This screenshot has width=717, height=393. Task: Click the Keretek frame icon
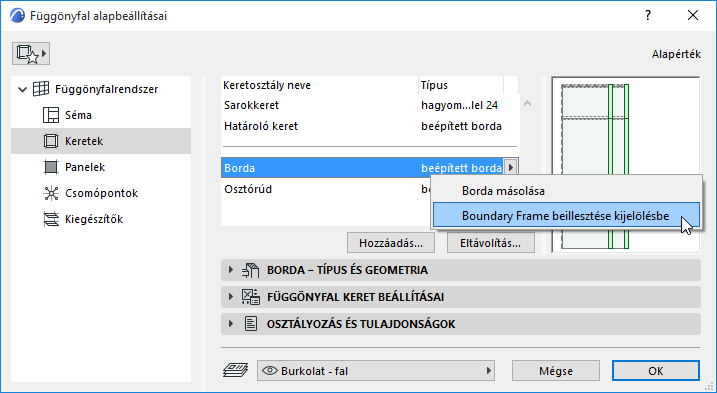(51, 141)
